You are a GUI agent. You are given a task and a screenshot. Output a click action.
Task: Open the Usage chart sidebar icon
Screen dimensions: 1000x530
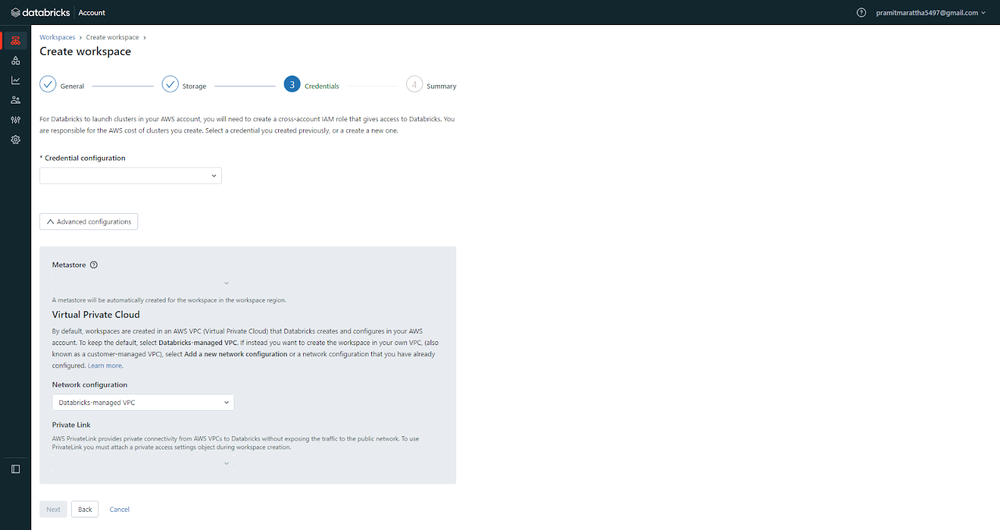15,80
